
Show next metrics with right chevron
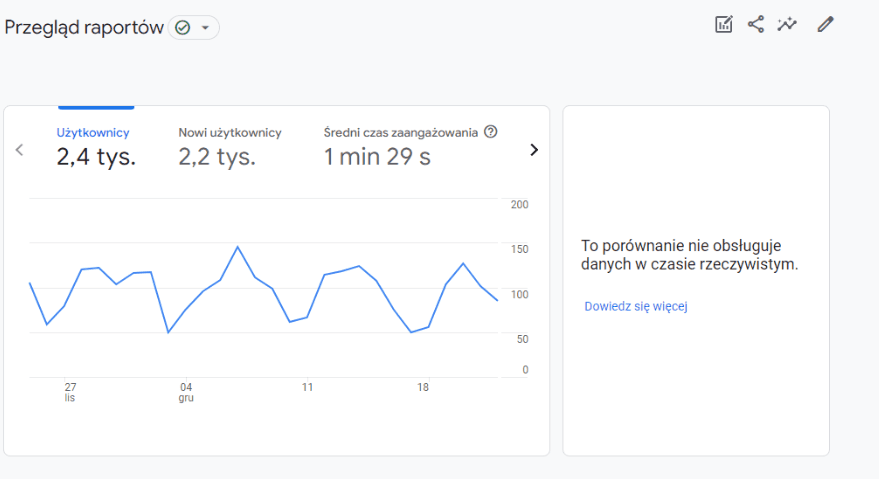tap(533, 150)
